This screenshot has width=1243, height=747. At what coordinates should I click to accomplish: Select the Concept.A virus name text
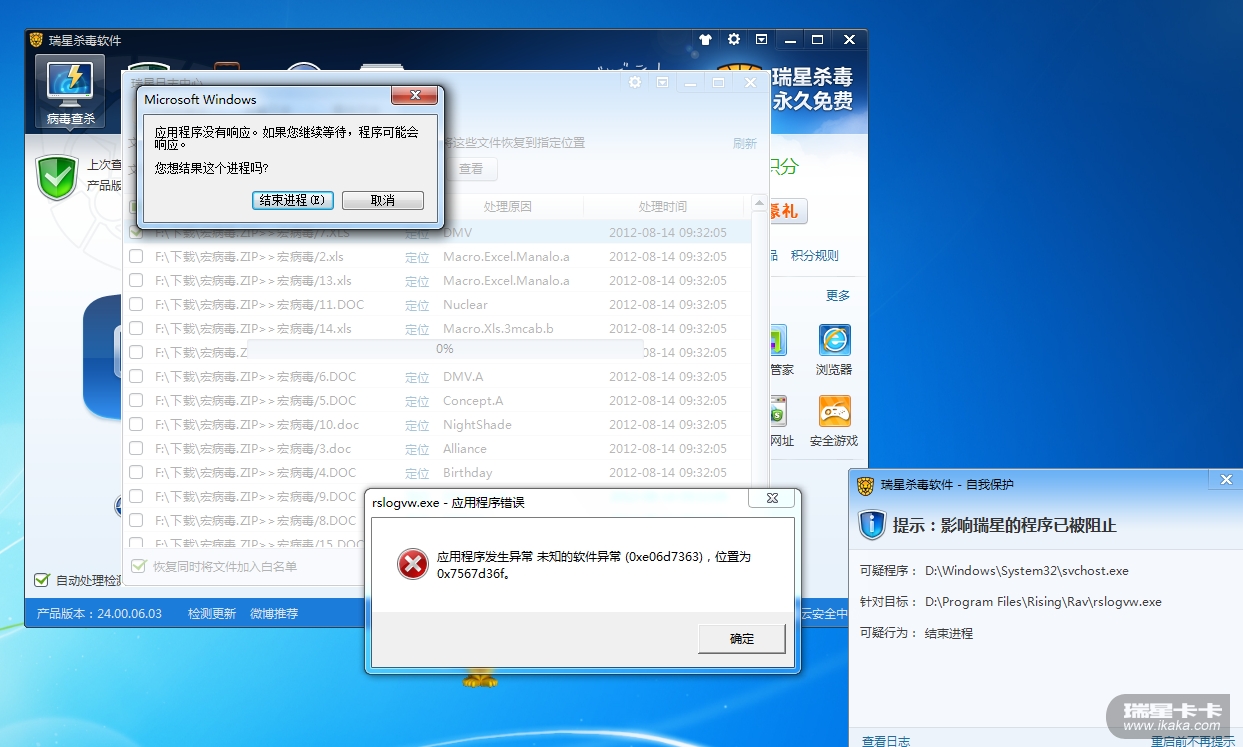click(x=473, y=400)
